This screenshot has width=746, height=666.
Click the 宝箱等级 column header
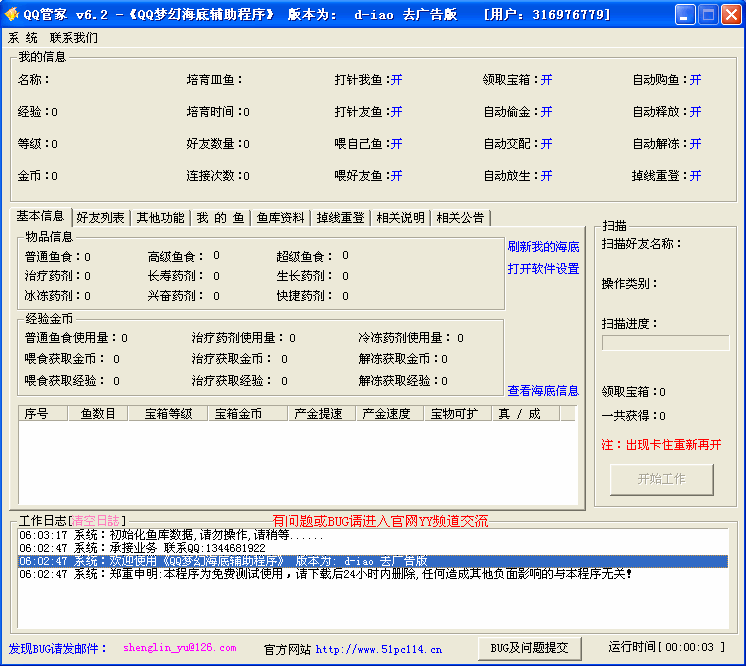tap(168, 414)
